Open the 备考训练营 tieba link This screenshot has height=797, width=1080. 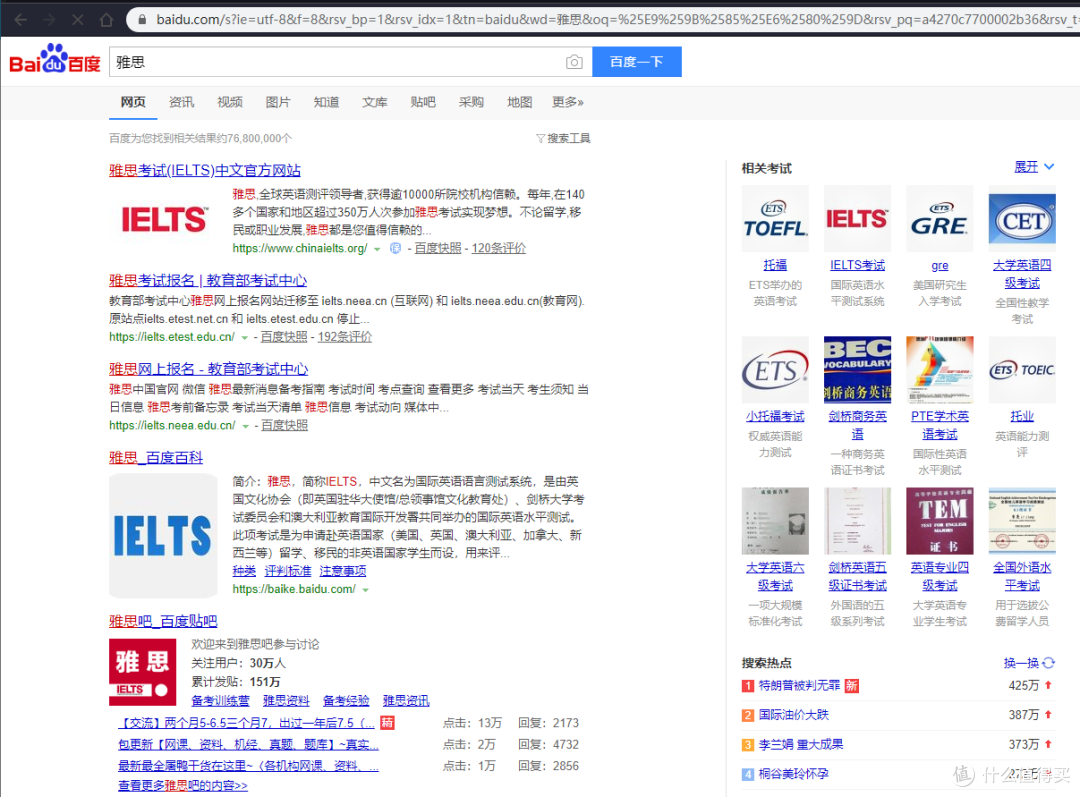pos(220,701)
